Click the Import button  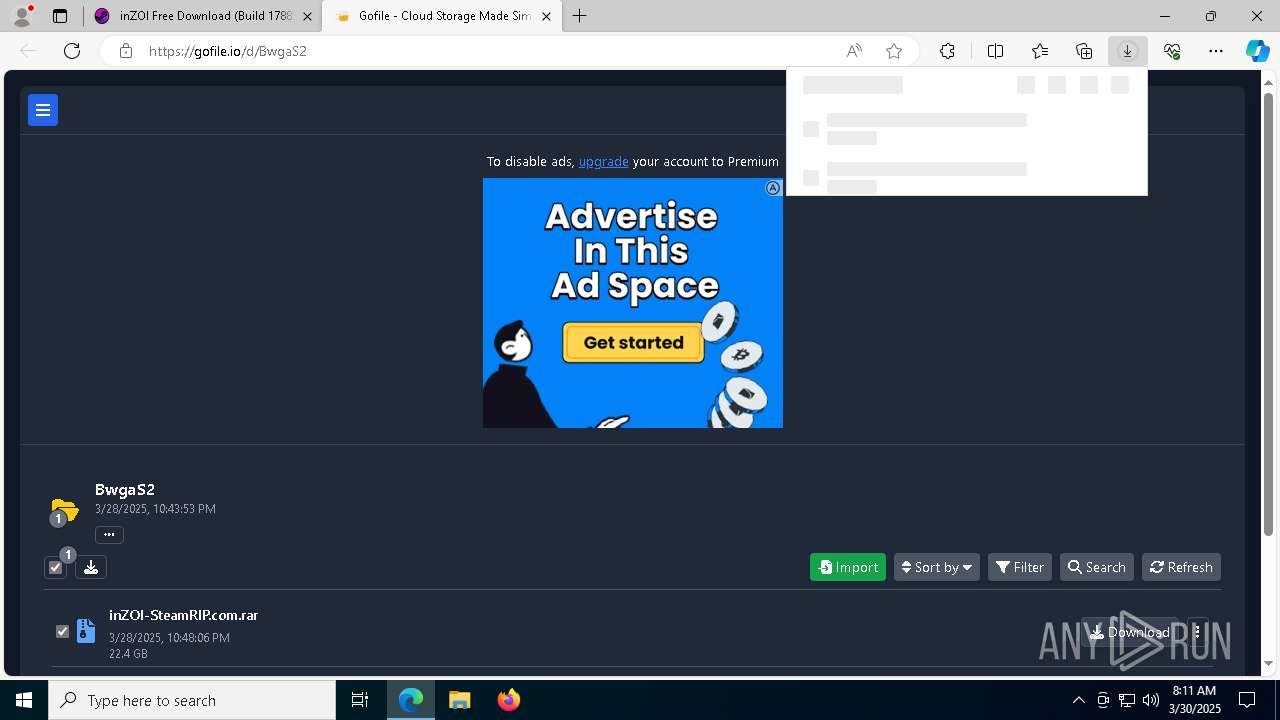pos(848,567)
